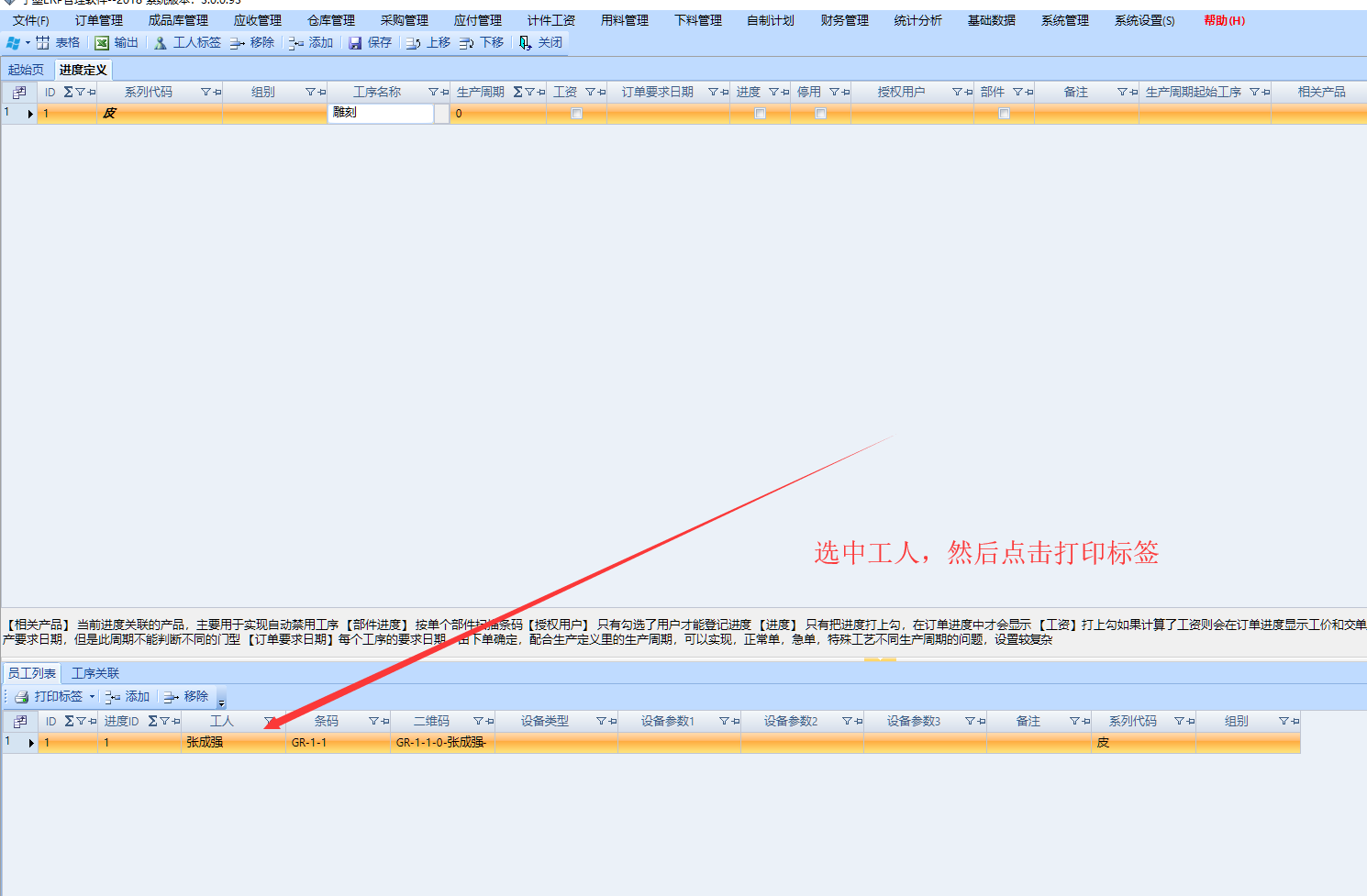Click the 工序名称 input field containing 雕刻

(x=380, y=113)
